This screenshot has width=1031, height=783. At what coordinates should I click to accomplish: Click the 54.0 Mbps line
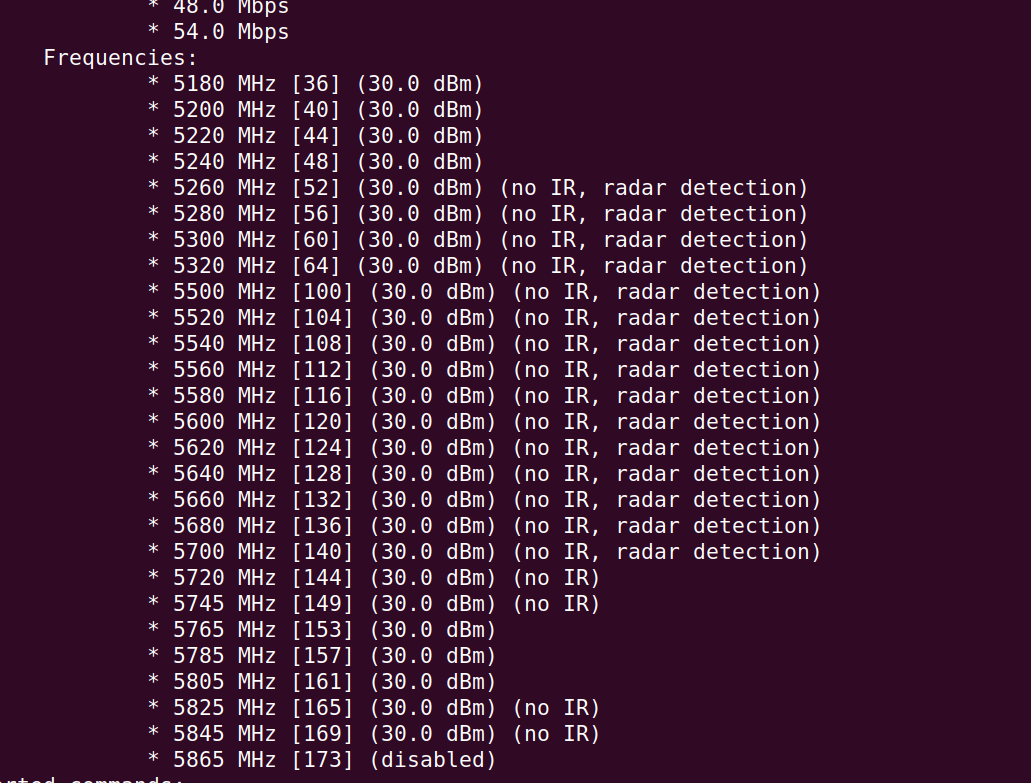(218, 32)
